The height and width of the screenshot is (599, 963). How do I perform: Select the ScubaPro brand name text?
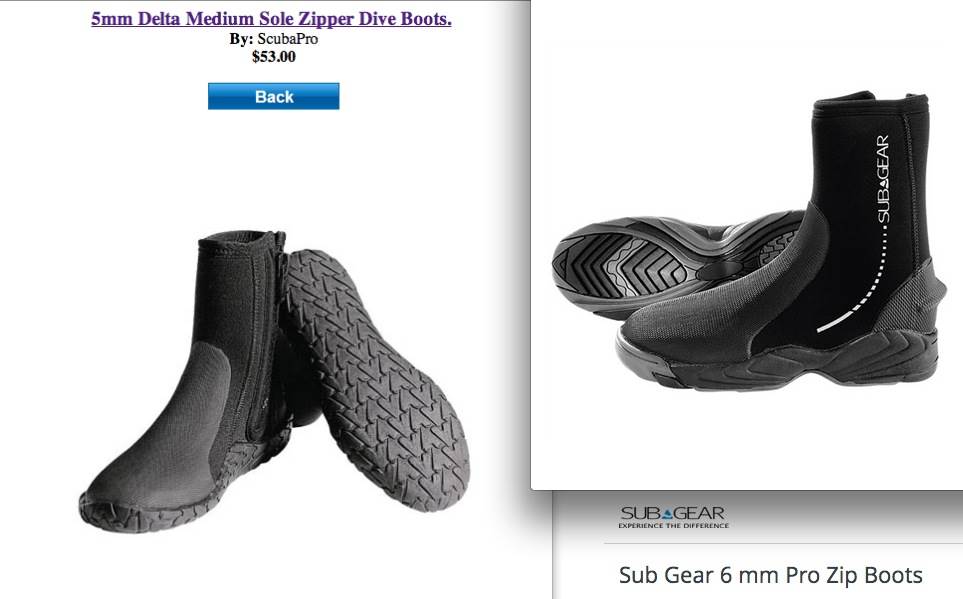click(x=287, y=39)
